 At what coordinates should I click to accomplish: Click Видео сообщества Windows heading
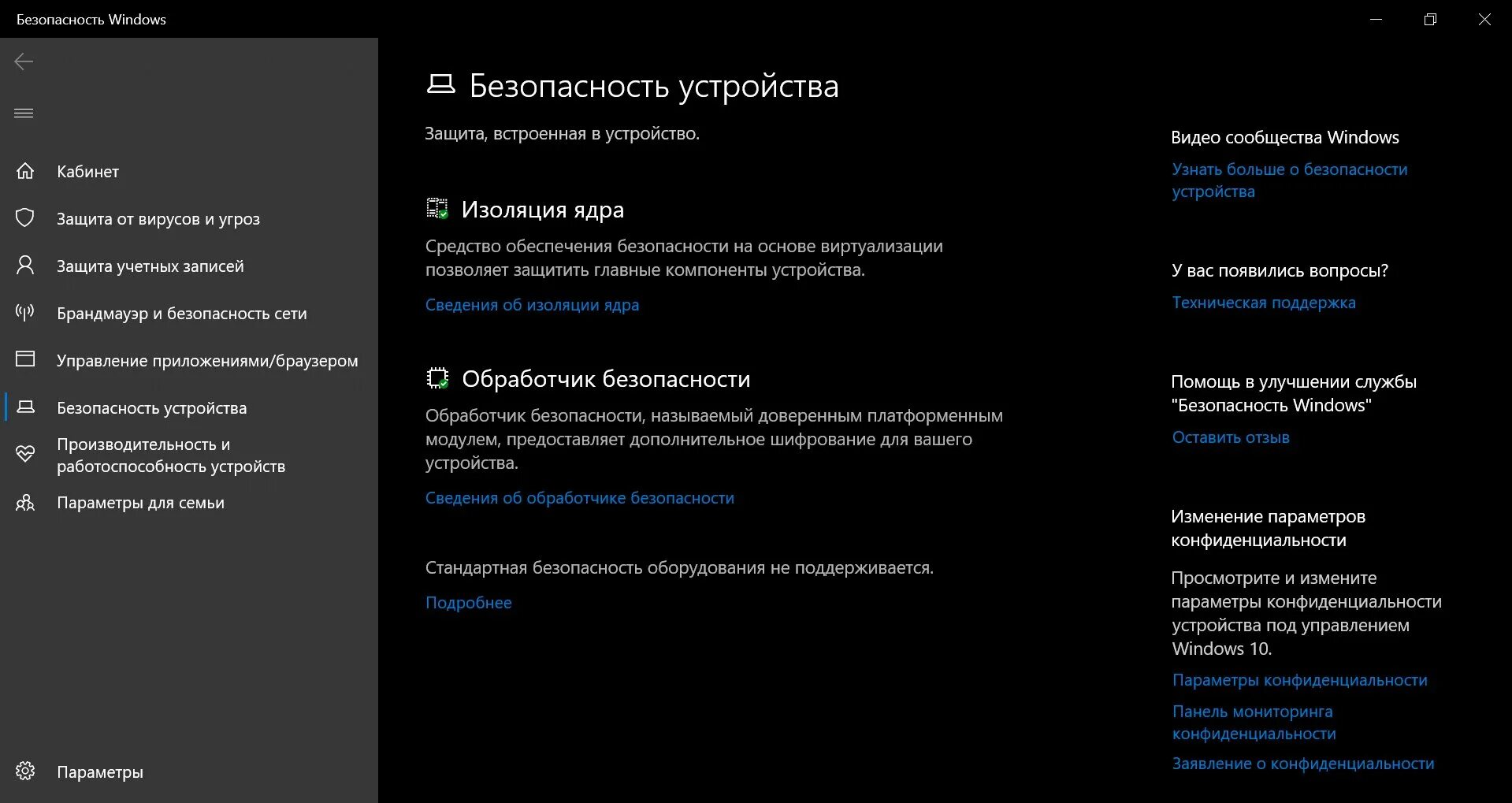(1285, 137)
